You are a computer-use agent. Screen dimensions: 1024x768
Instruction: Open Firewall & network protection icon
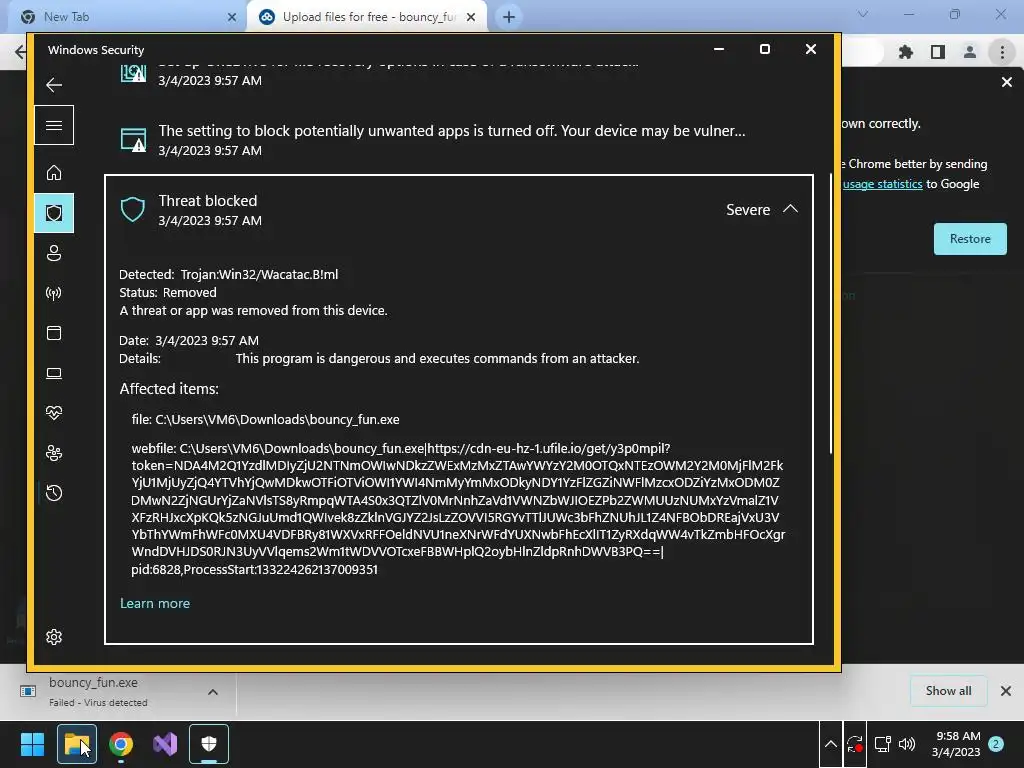[x=54, y=293]
